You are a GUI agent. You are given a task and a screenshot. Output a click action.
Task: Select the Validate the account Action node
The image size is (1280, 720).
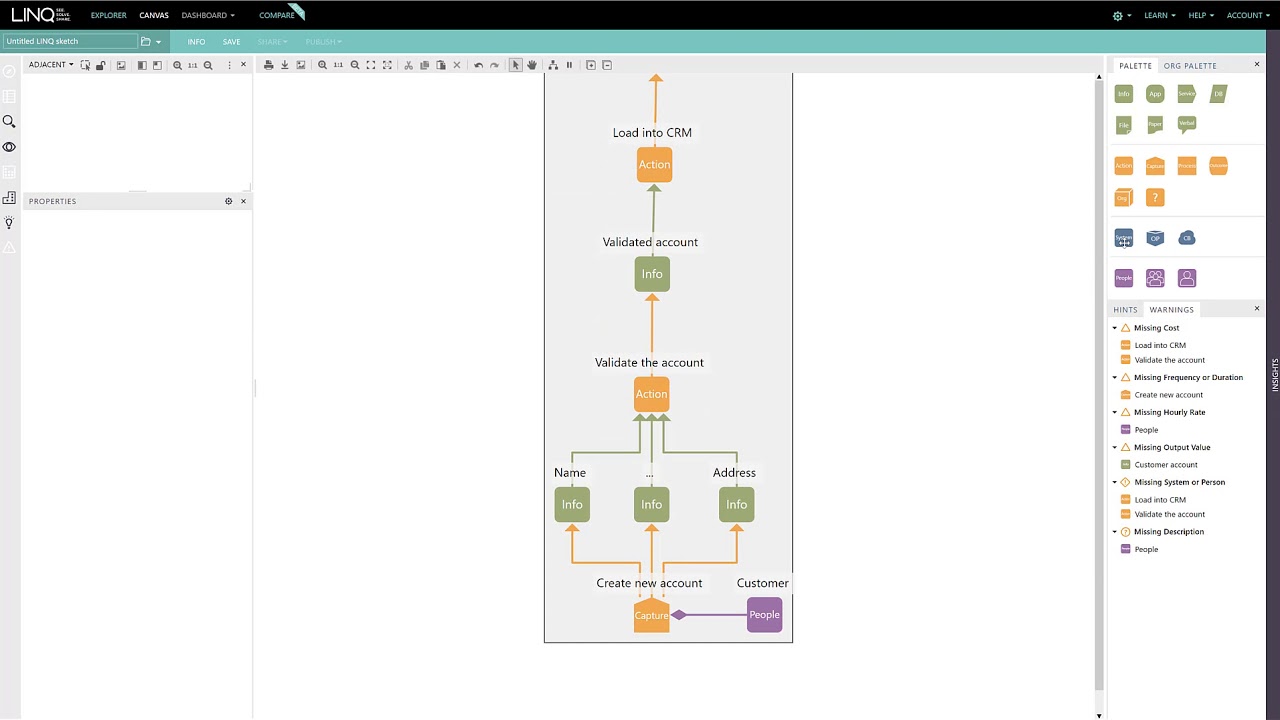pos(652,394)
